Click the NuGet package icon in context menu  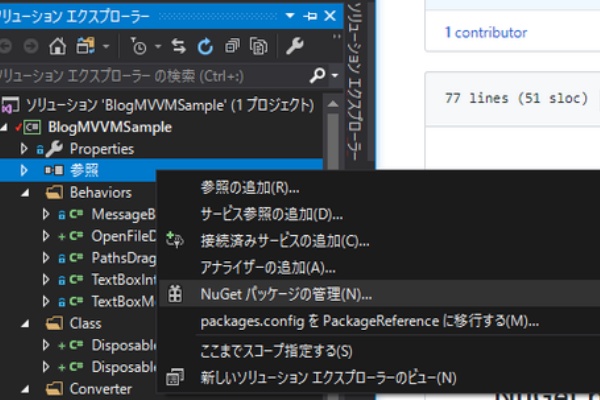(175, 294)
